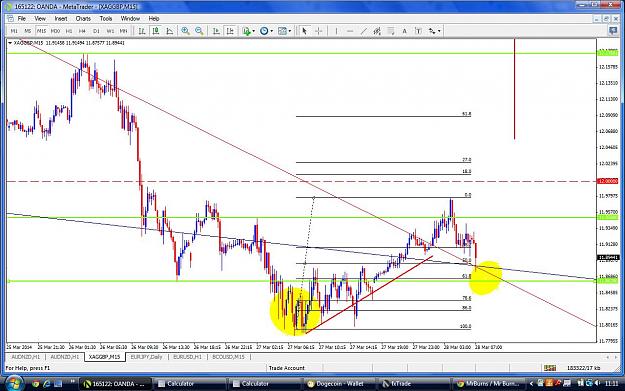Open the arrows objects dropdown
The width and height of the screenshot is (625, 391).
pyautogui.click(x=434, y=31)
